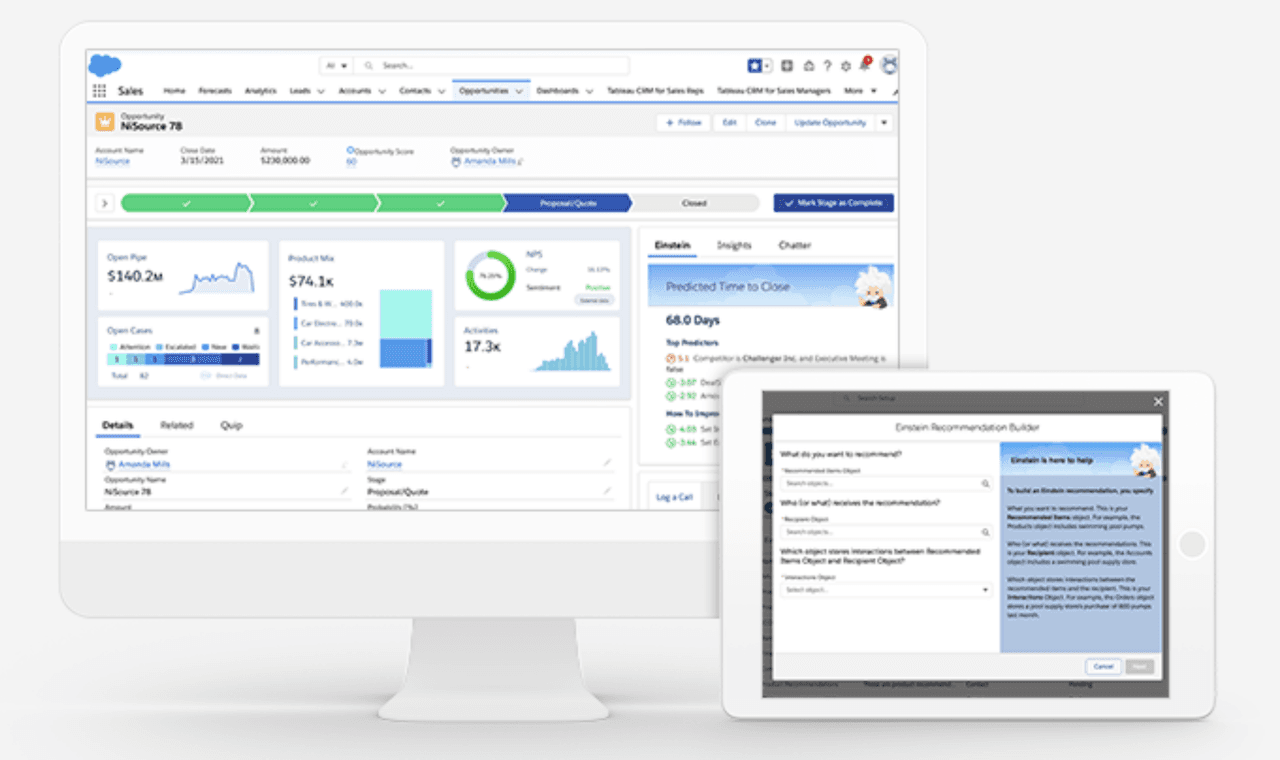Click the Favorites star icon
Viewport: 1280px width, 760px height.
[755, 66]
